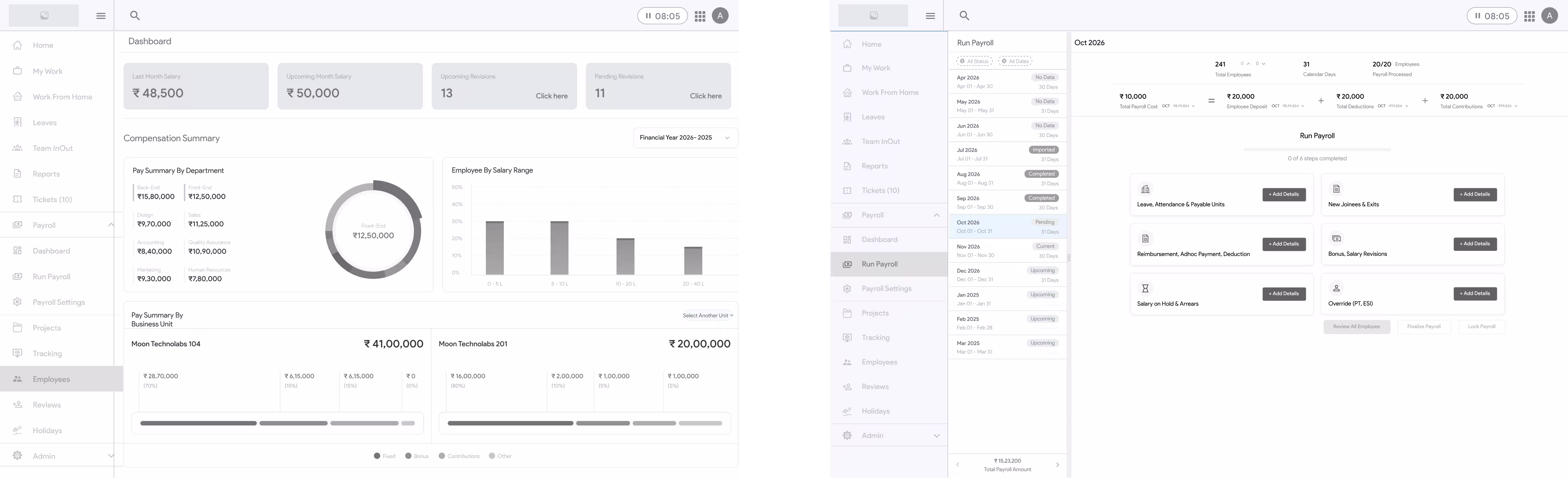The height and width of the screenshot is (478, 1568).
Task: Click Add Details for New Joinees & Exits
Action: [1475, 194]
